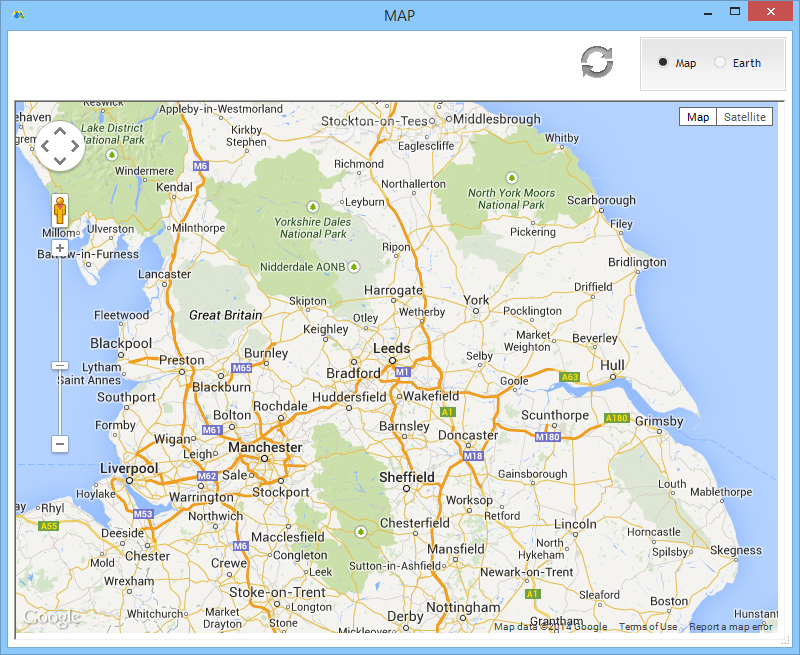800x655 pixels.
Task: Click the Peak District tree icon near Macclesfield
Action: (x=361, y=532)
